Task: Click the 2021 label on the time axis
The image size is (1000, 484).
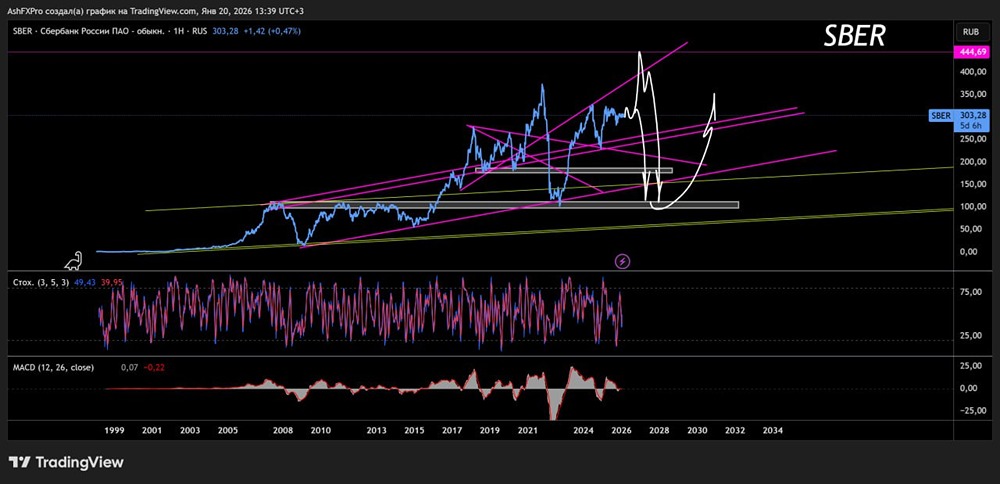Action: click(527, 430)
